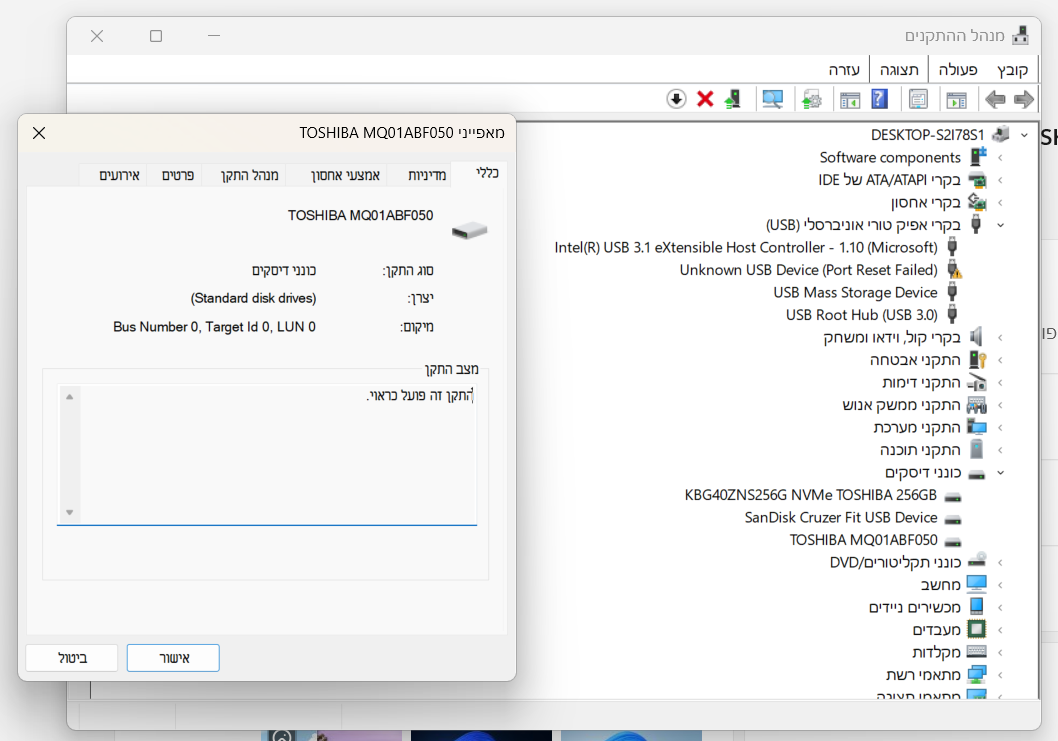Switch to the אמצעי אחסון tab
This screenshot has width=1058, height=741.
click(x=345, y=175)
